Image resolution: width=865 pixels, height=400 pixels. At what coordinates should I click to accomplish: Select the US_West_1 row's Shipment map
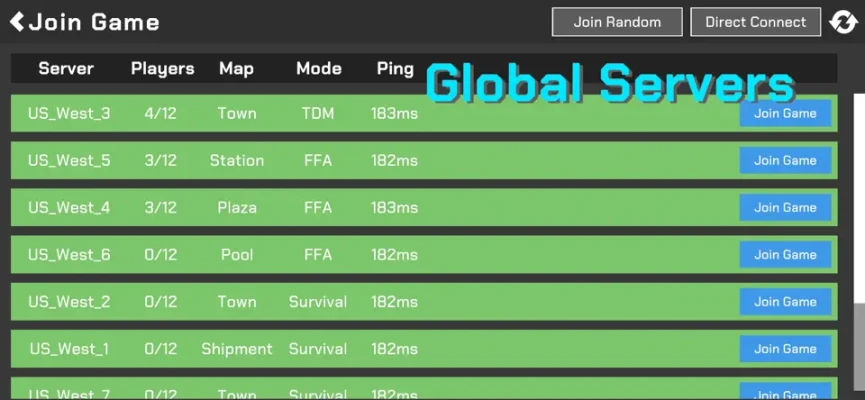coord(236,349)
